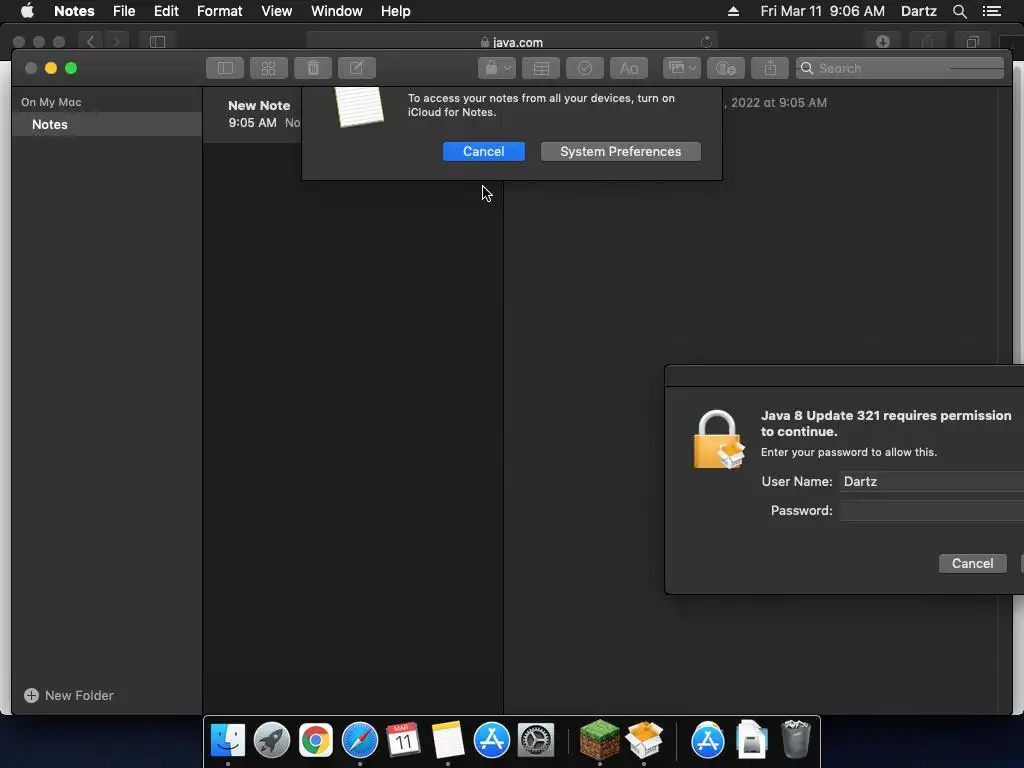
Task: Open the Trash in Dock
Action: (795, 740)
